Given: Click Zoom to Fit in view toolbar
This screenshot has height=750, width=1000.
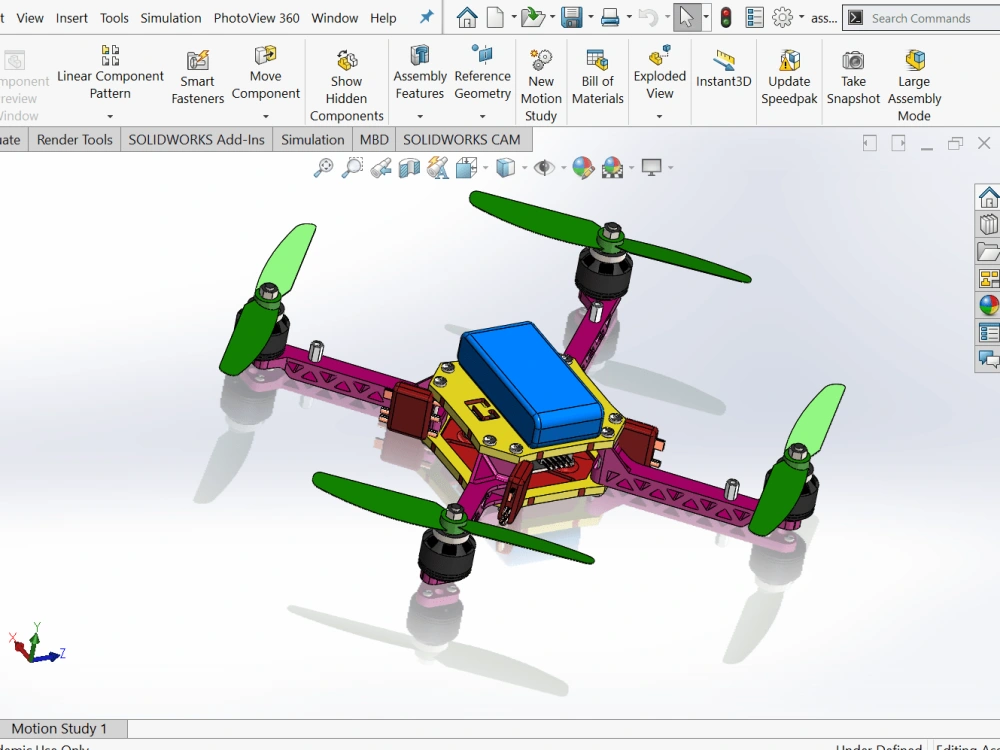Looking at the screenshot, I should tap(323, 168).
